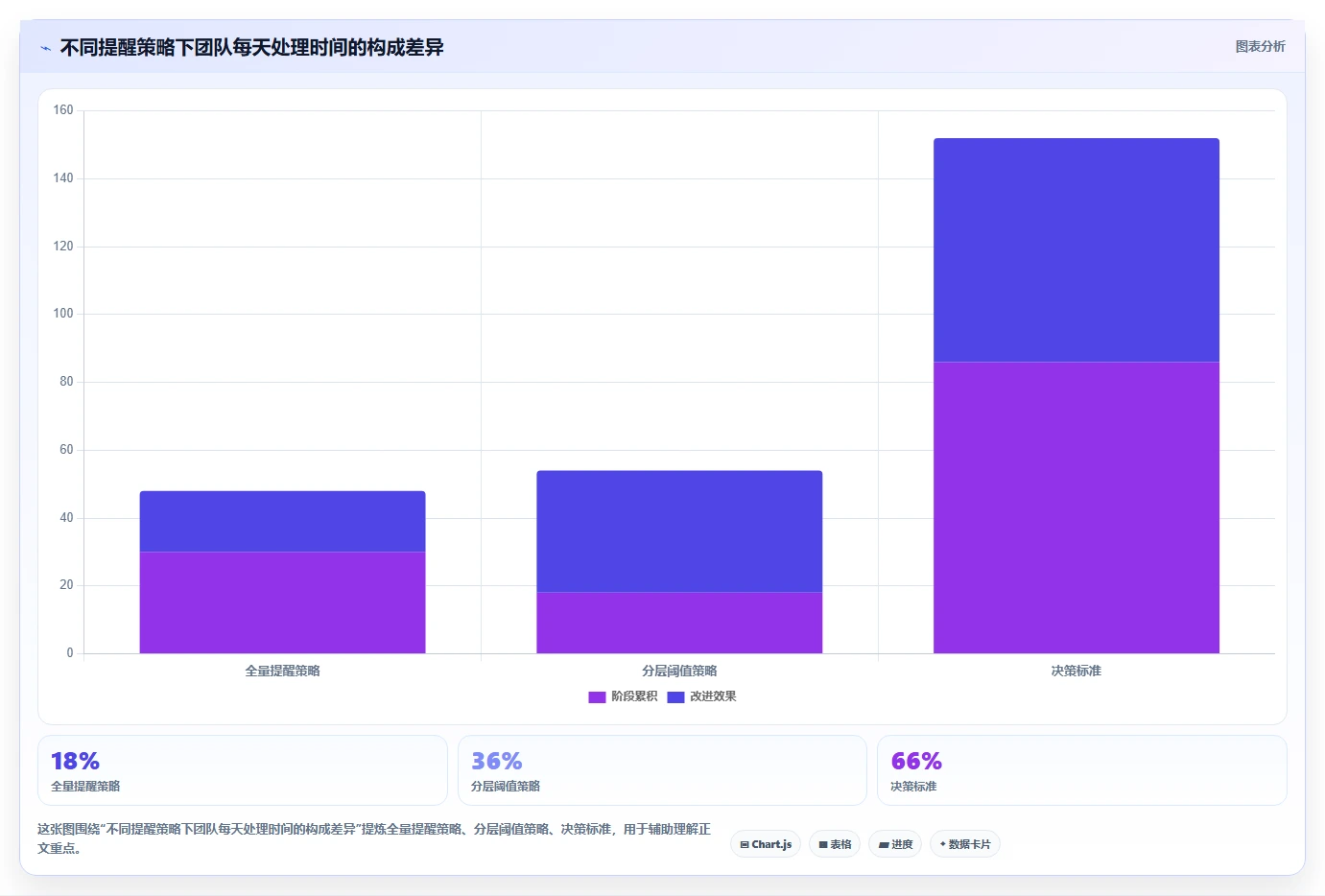Image resolution: width=1325 pixels, height=896 pixels.
Task: Click the y-axis value 0
Action: pyautogui.click(x=70, y=653)
